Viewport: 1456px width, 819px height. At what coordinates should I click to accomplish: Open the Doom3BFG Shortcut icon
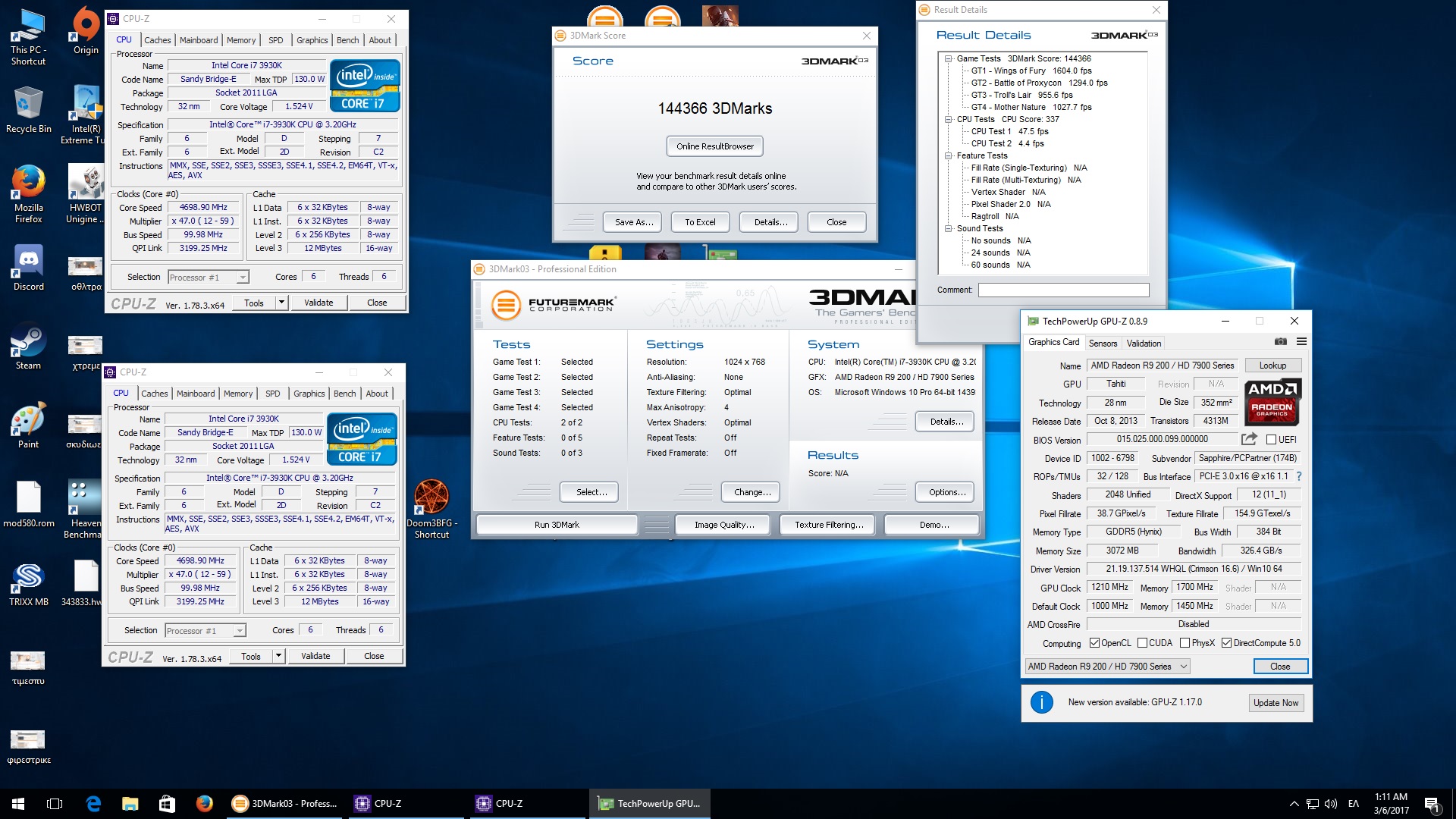click(x=431, y=509)
